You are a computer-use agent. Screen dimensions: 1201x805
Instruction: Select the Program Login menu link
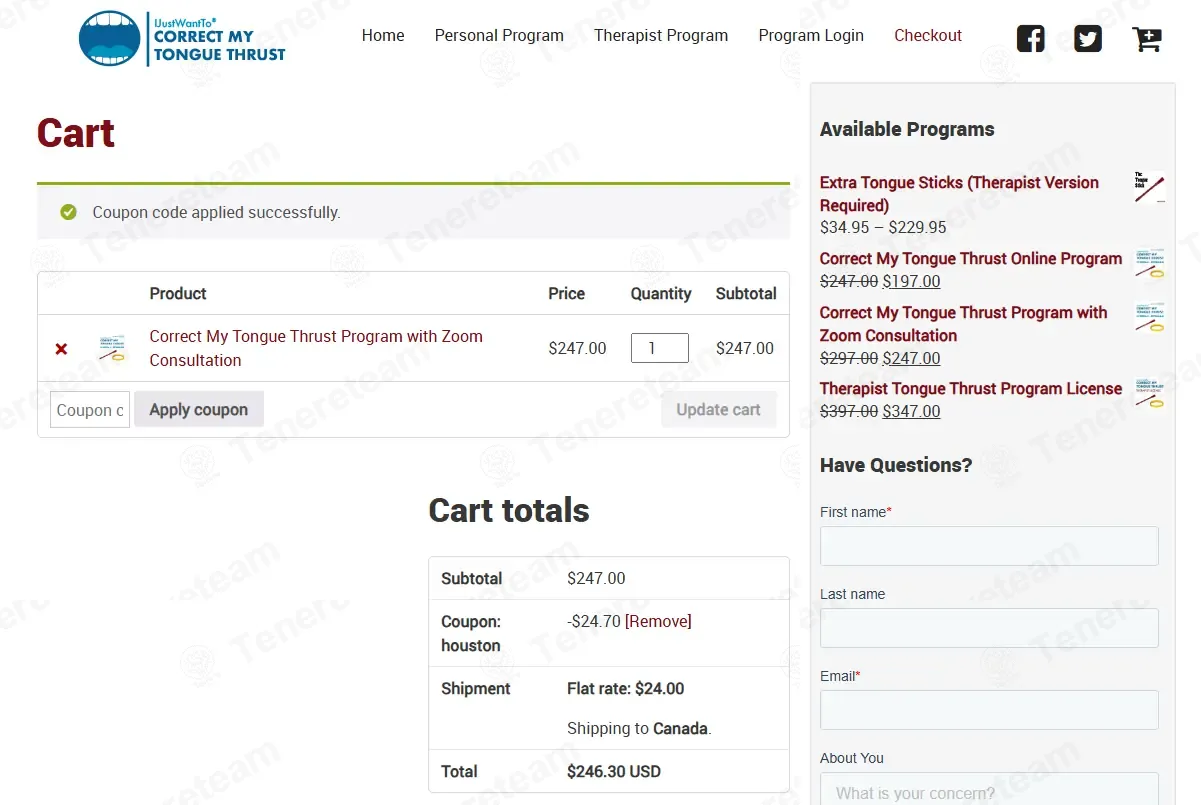(811, 35)
